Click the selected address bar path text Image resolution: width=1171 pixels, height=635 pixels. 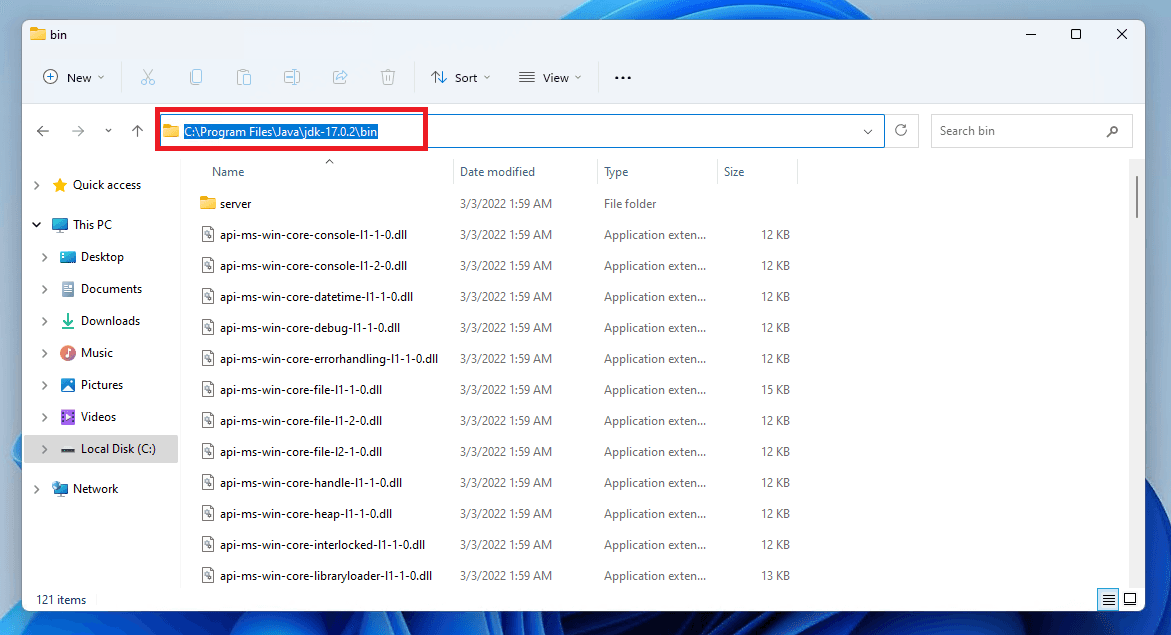point(281,131)
